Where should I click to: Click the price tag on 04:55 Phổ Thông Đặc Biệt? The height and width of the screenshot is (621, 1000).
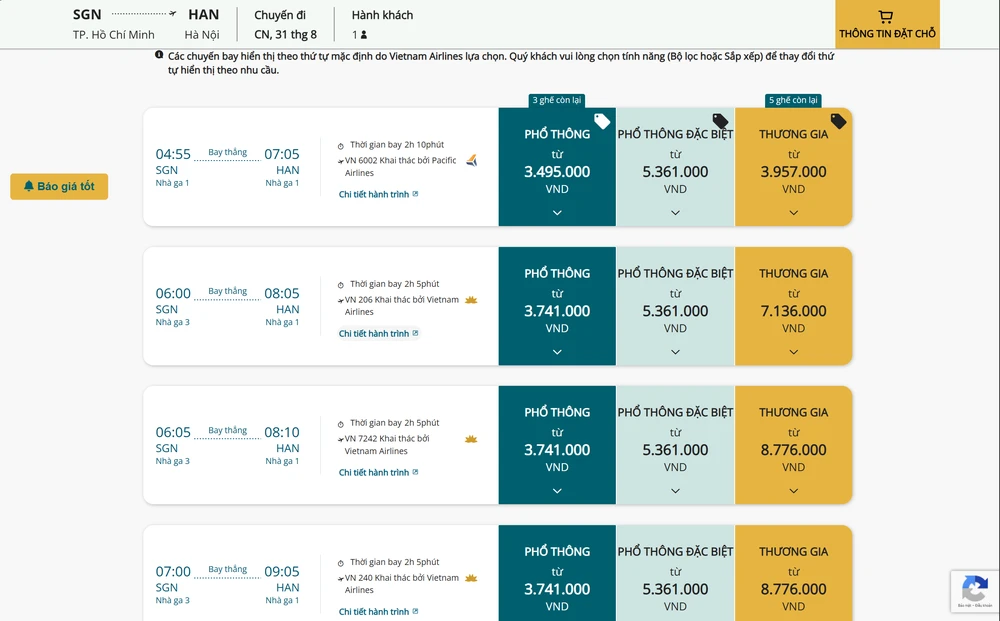point(720,121)
